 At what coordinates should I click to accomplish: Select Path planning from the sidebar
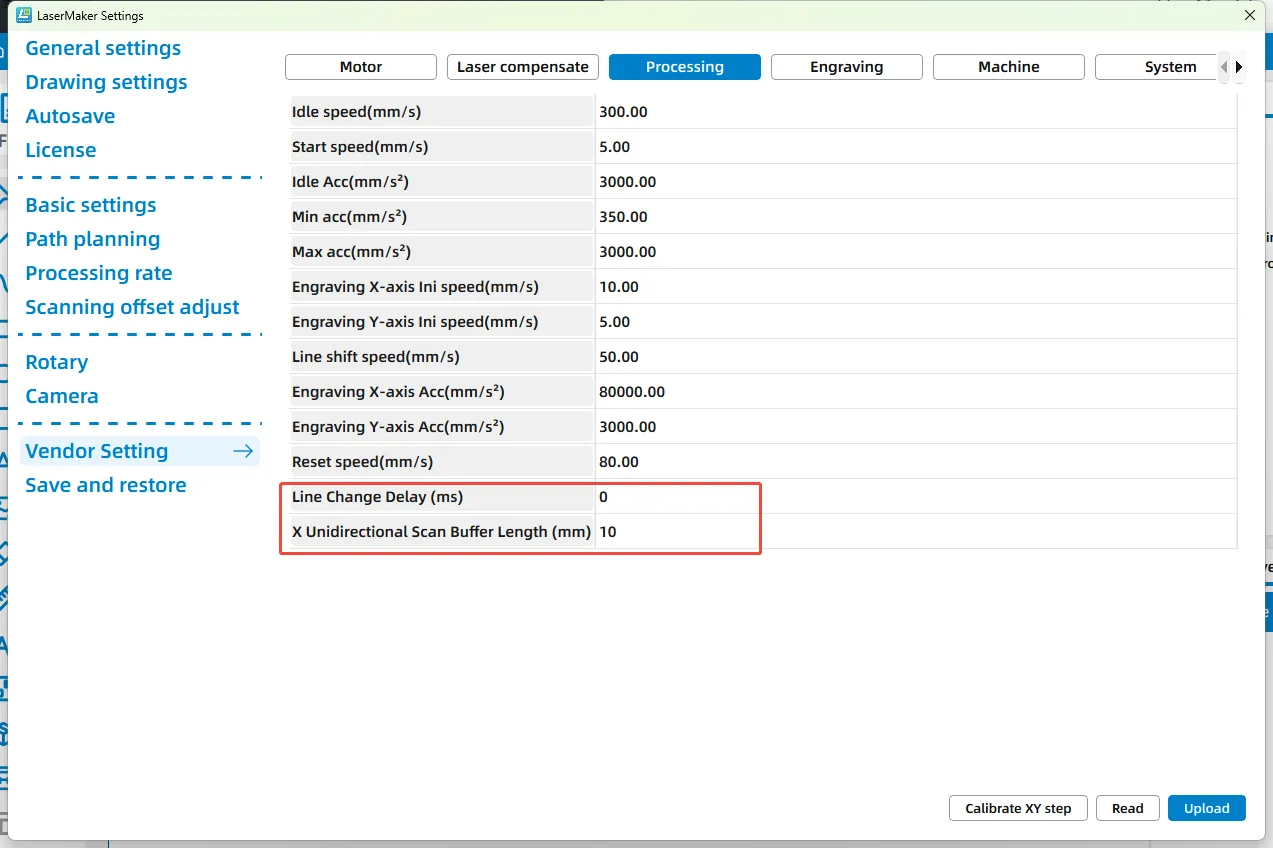[92, 239]
